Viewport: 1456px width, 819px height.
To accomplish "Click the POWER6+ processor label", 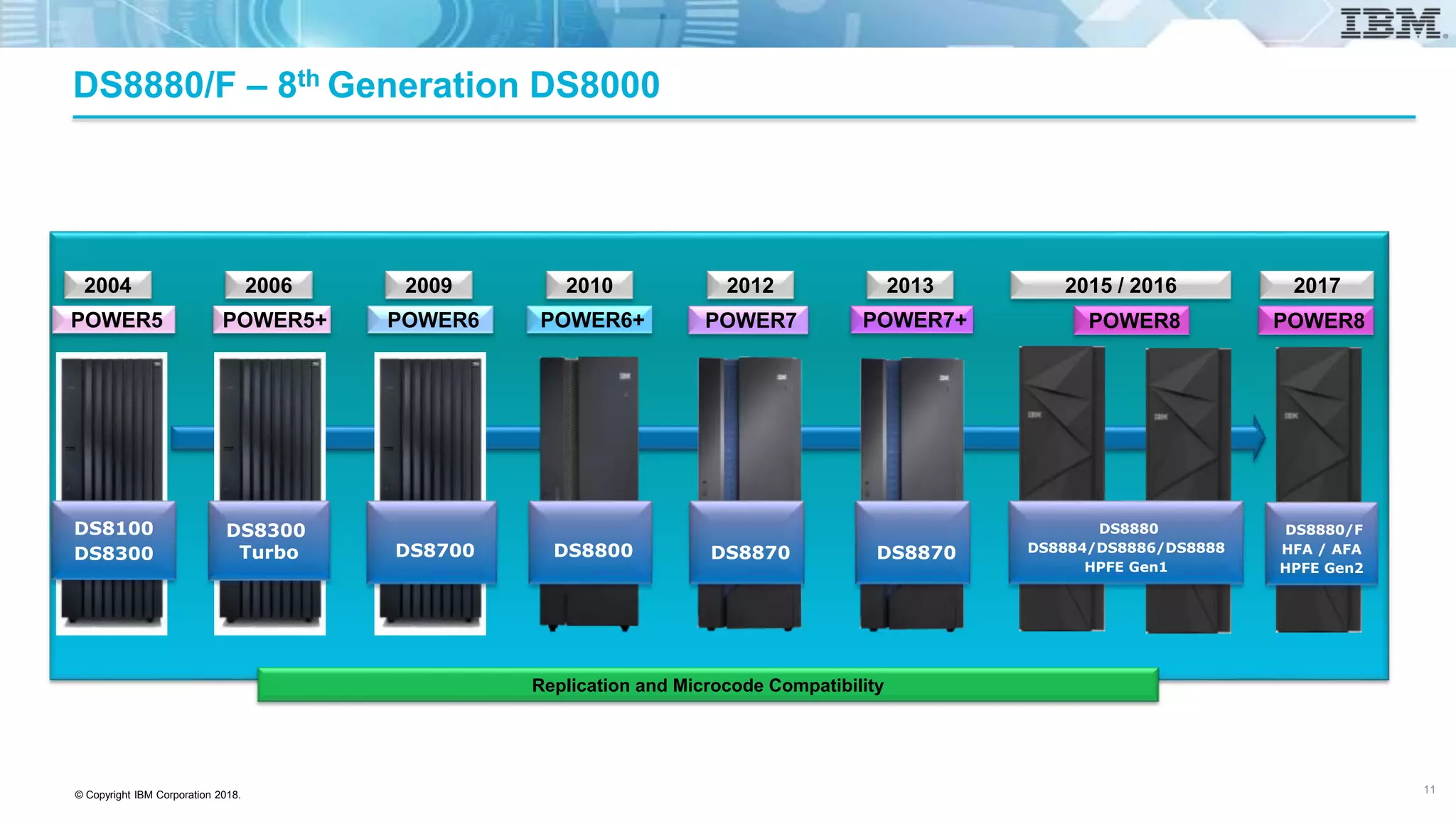I will tap(590, 320).
